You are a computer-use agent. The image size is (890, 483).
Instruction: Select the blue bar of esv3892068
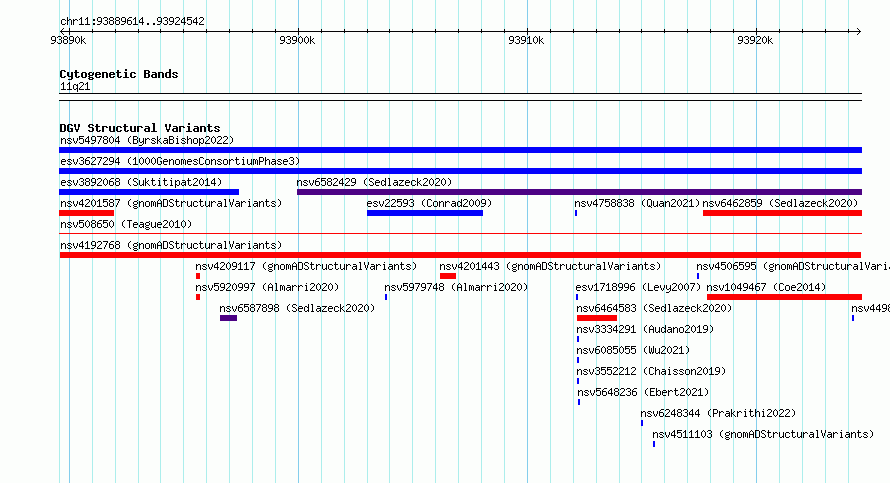pos(149,192)
